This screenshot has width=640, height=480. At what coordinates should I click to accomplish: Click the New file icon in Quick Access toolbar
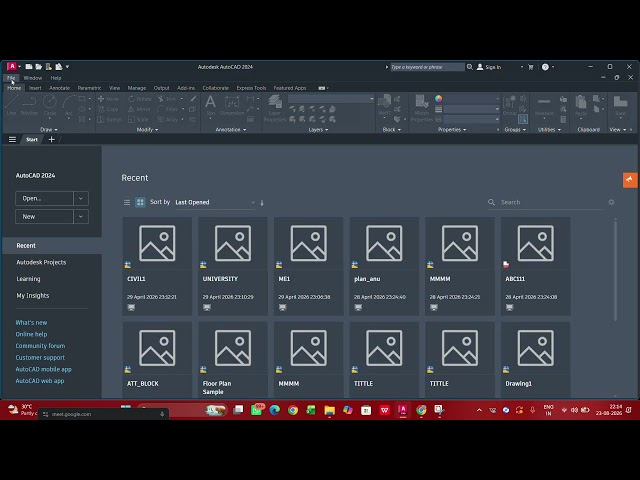[29, 67]
